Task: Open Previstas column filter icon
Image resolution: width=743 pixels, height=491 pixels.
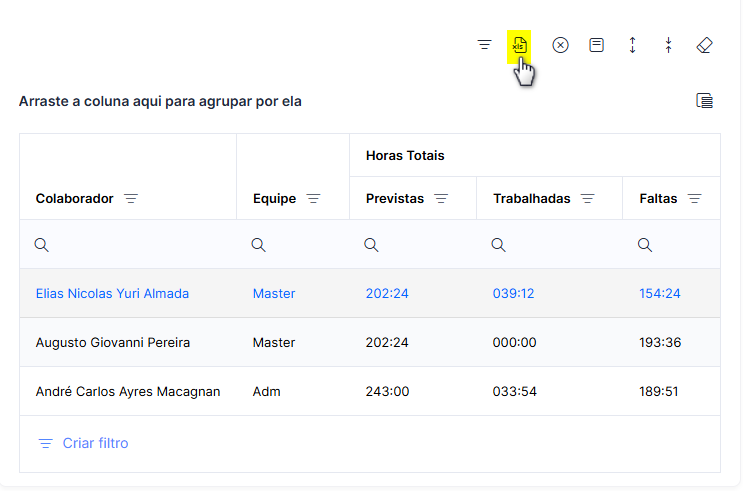Action: tap(441, 199)
